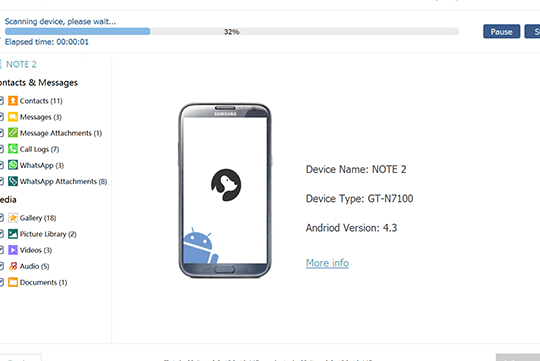This screenshot has width=540, height=361.
Task: Click the red Audio icon
Action: (x=13, y=266)
